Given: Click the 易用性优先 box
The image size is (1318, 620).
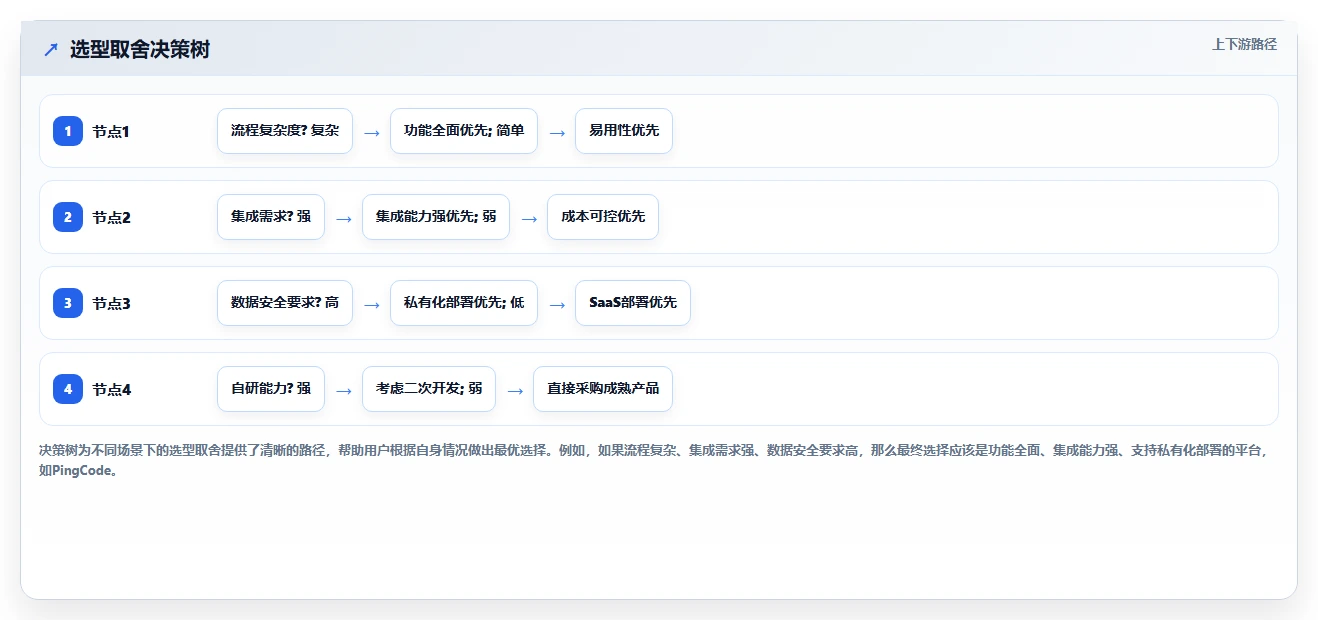Looking at the screenshot, I should [x=624, y=131].
